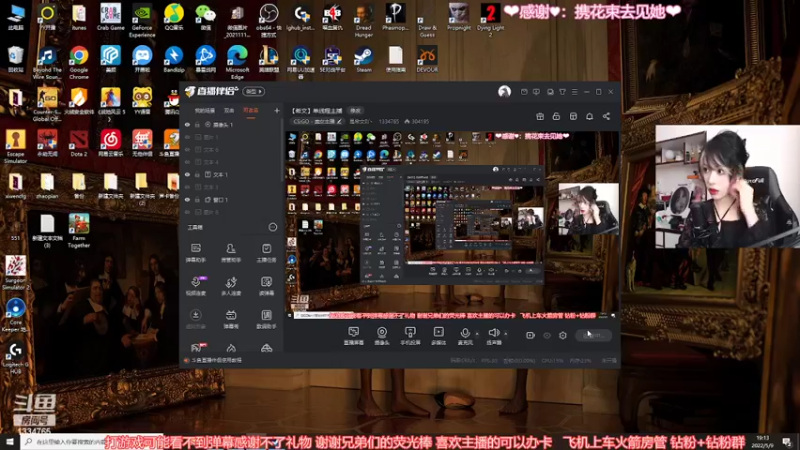Open the T-shirt skin icon in the title bar
800x450 pixels.
(562, 92)
